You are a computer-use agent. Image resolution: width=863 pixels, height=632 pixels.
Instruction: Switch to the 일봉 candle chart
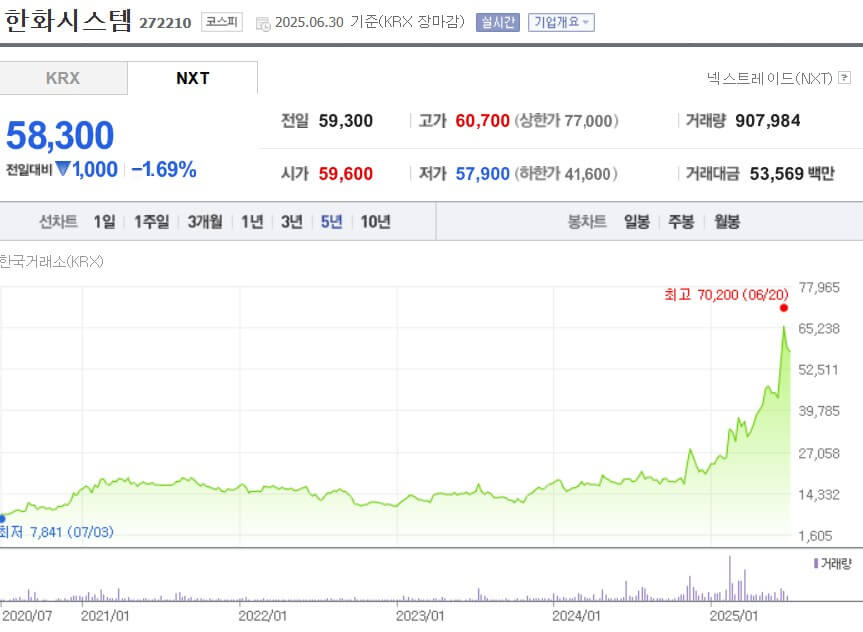click(637, 222)
